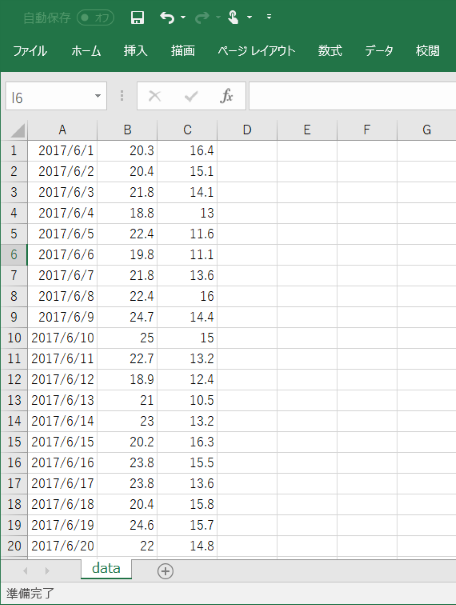Select the row 10 header
The height and width of the screenshot is (605, 456).
point(14,338)
